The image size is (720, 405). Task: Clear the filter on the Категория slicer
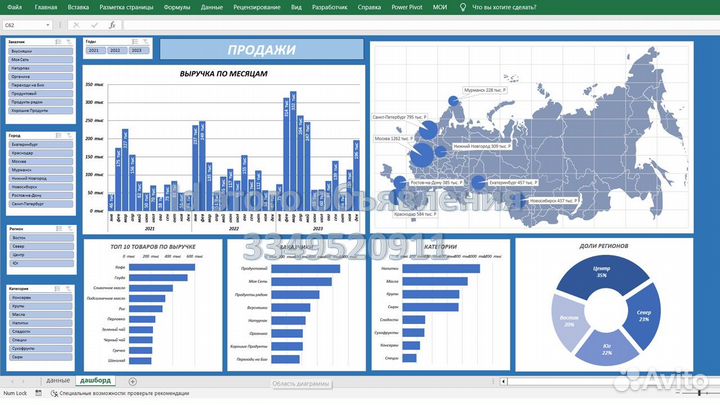[68, 289]
